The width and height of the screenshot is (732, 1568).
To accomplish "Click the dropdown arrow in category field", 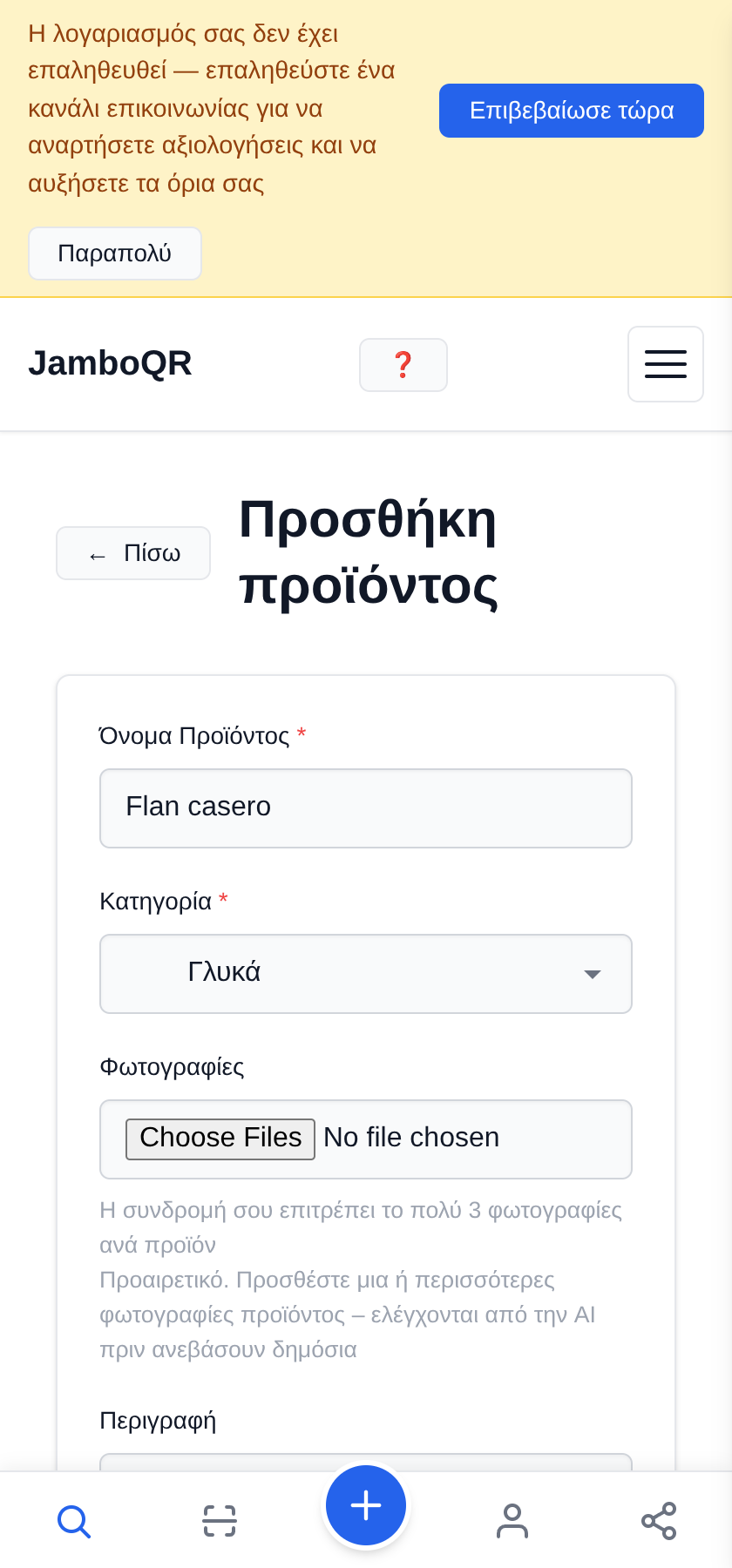I will coord(593,974).
